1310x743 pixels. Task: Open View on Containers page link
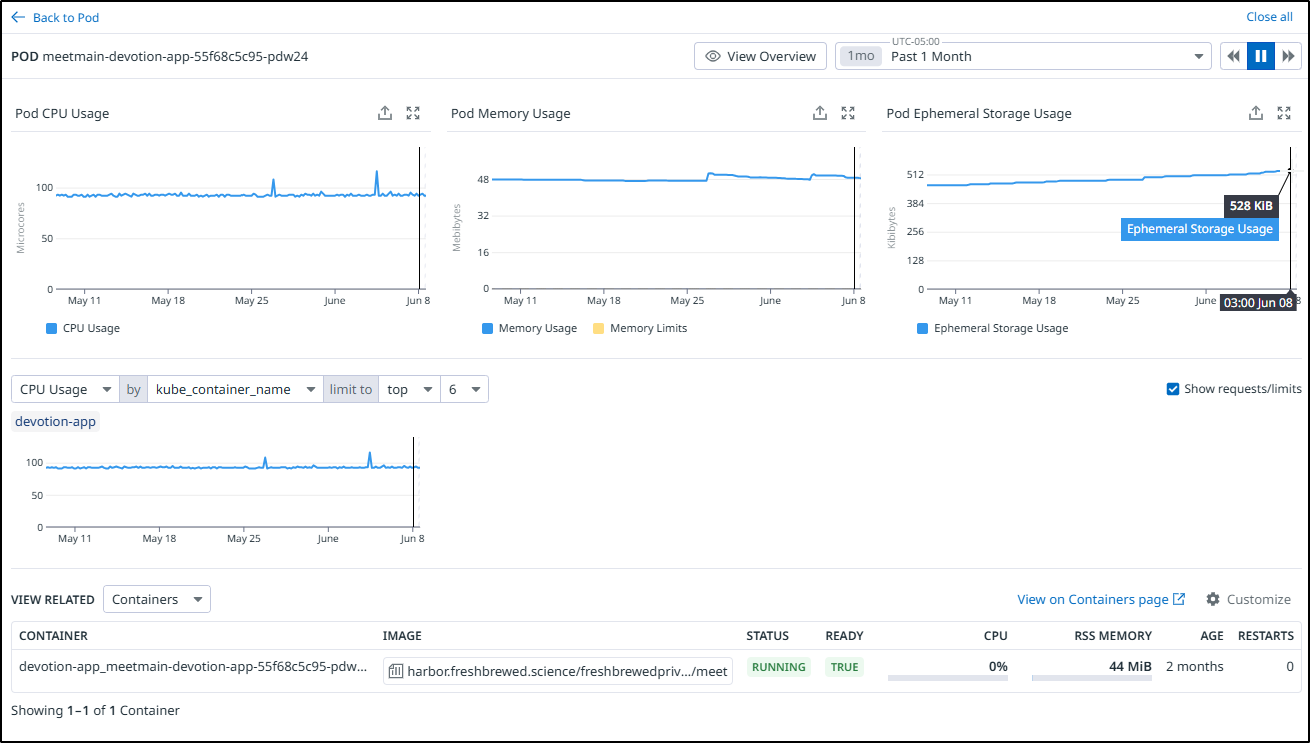[1100, 599]
